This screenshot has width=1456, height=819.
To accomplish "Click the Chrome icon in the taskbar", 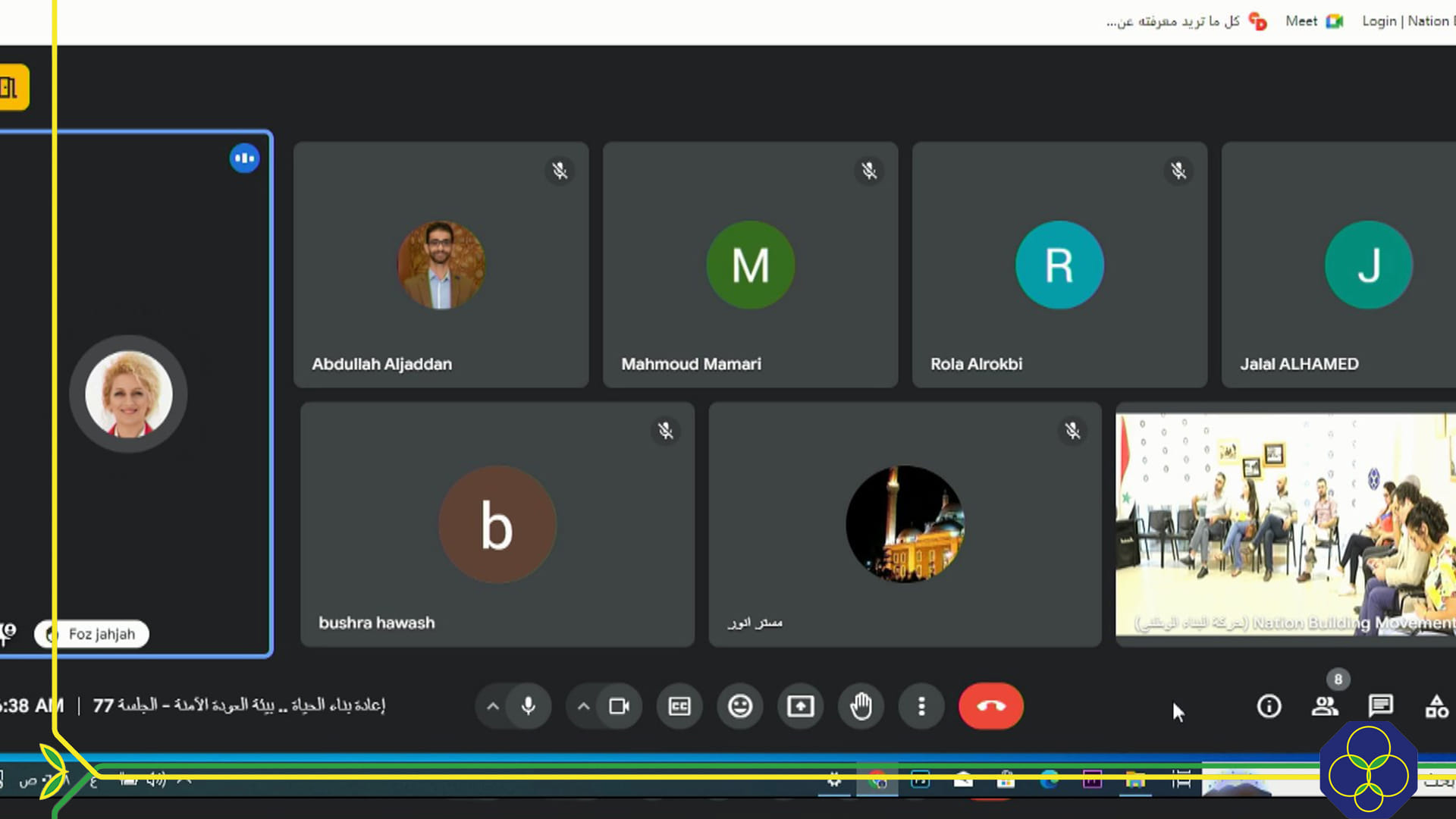I will coord(877,780).
